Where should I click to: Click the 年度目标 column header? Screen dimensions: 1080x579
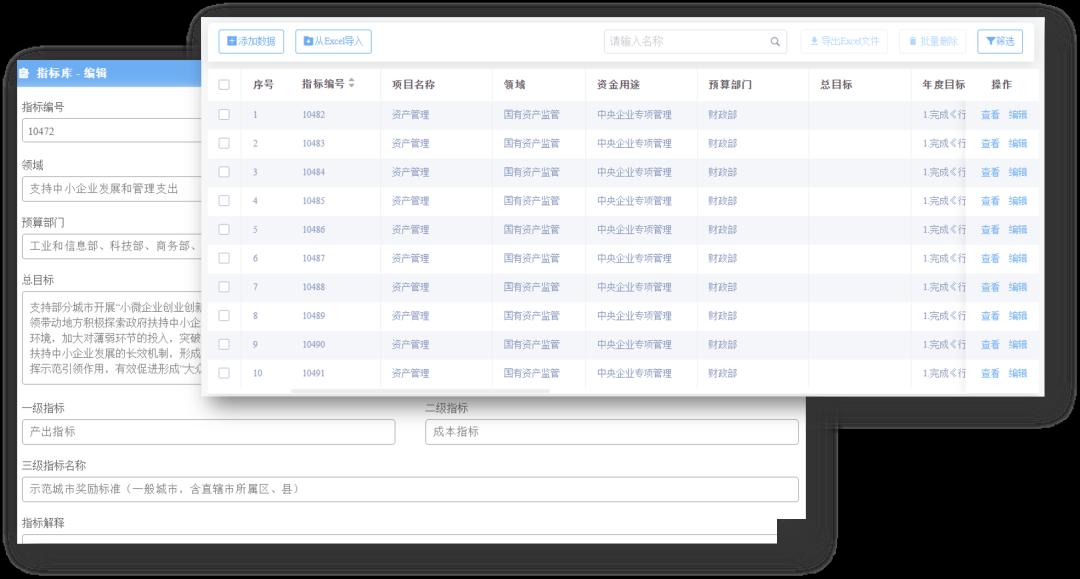tap(944, 85)
